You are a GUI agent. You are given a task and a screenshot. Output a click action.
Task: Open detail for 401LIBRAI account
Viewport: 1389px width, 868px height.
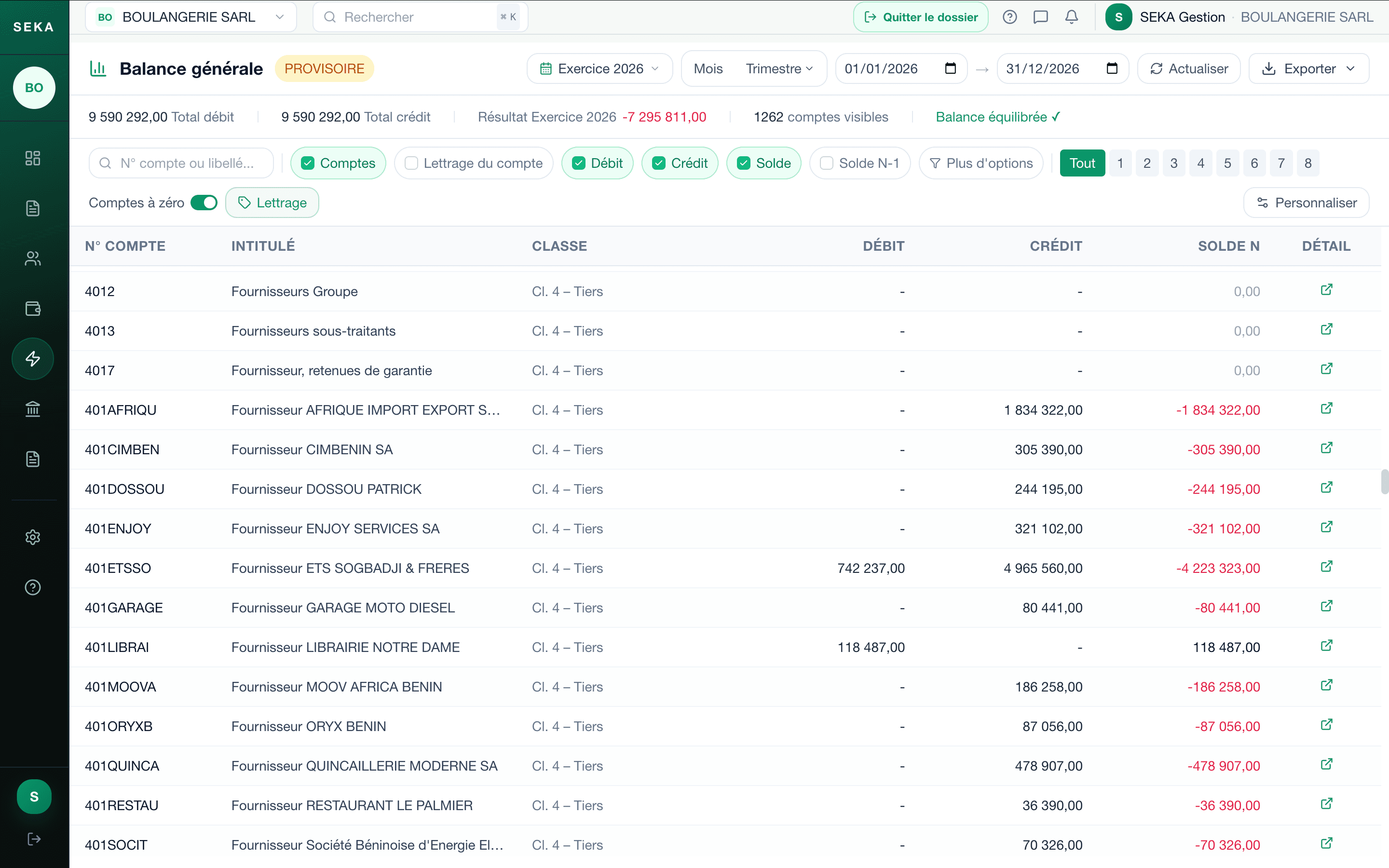pos(1326,646)
